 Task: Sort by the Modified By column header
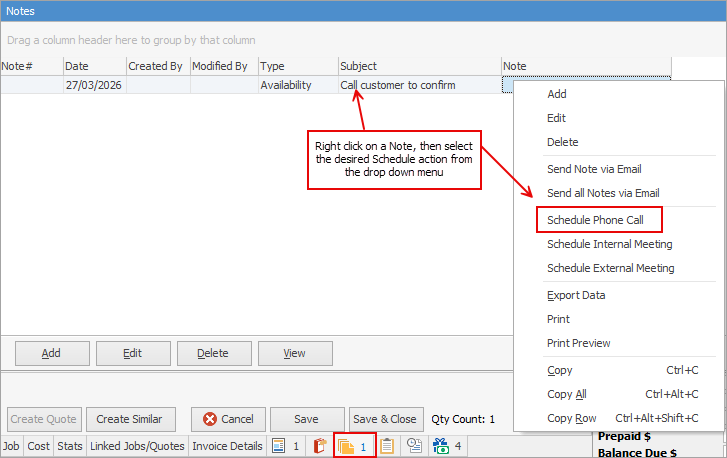click(x=224, y=66)
